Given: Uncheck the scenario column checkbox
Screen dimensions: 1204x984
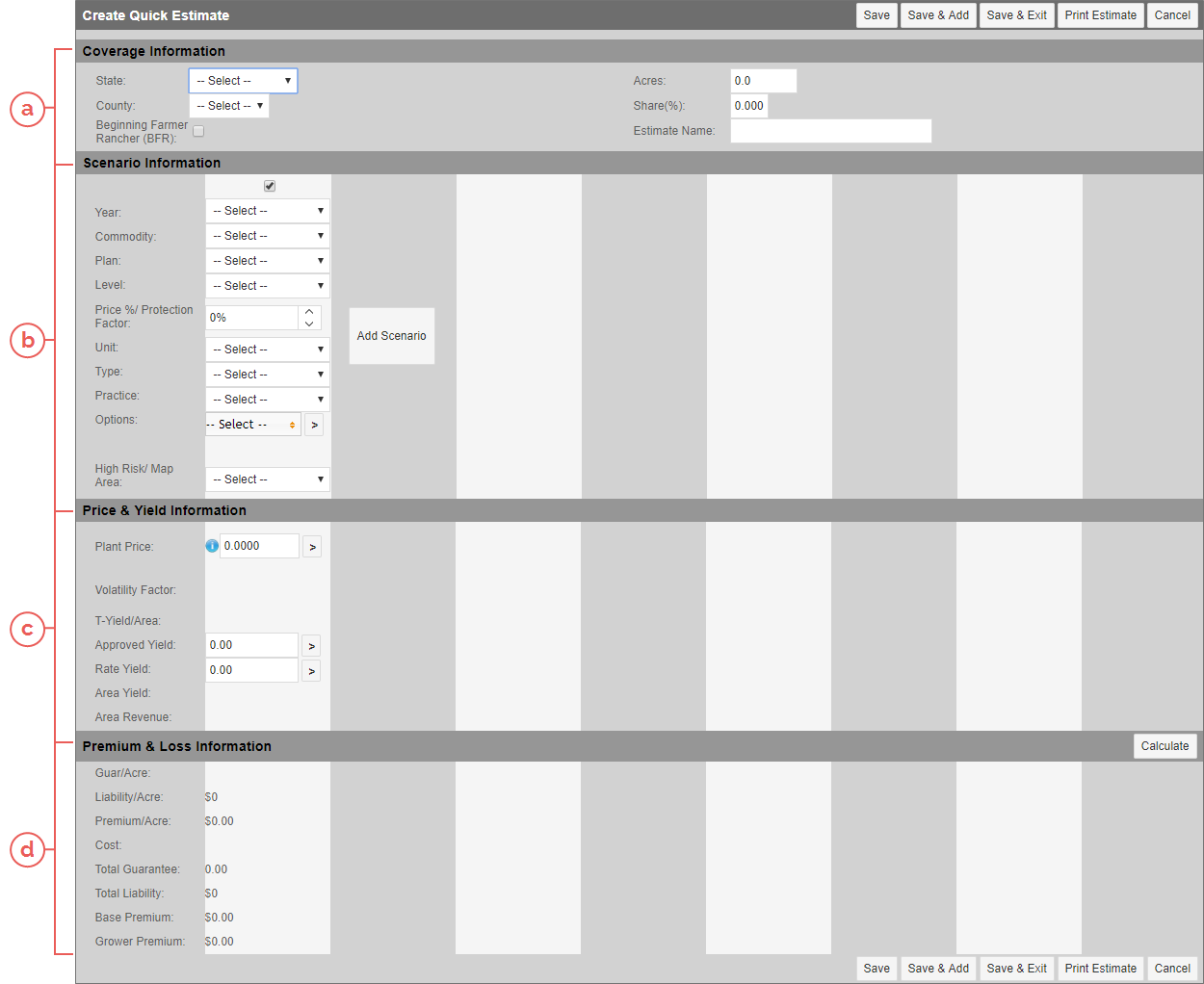Looking at the screenshot, I should click(270, 186).
